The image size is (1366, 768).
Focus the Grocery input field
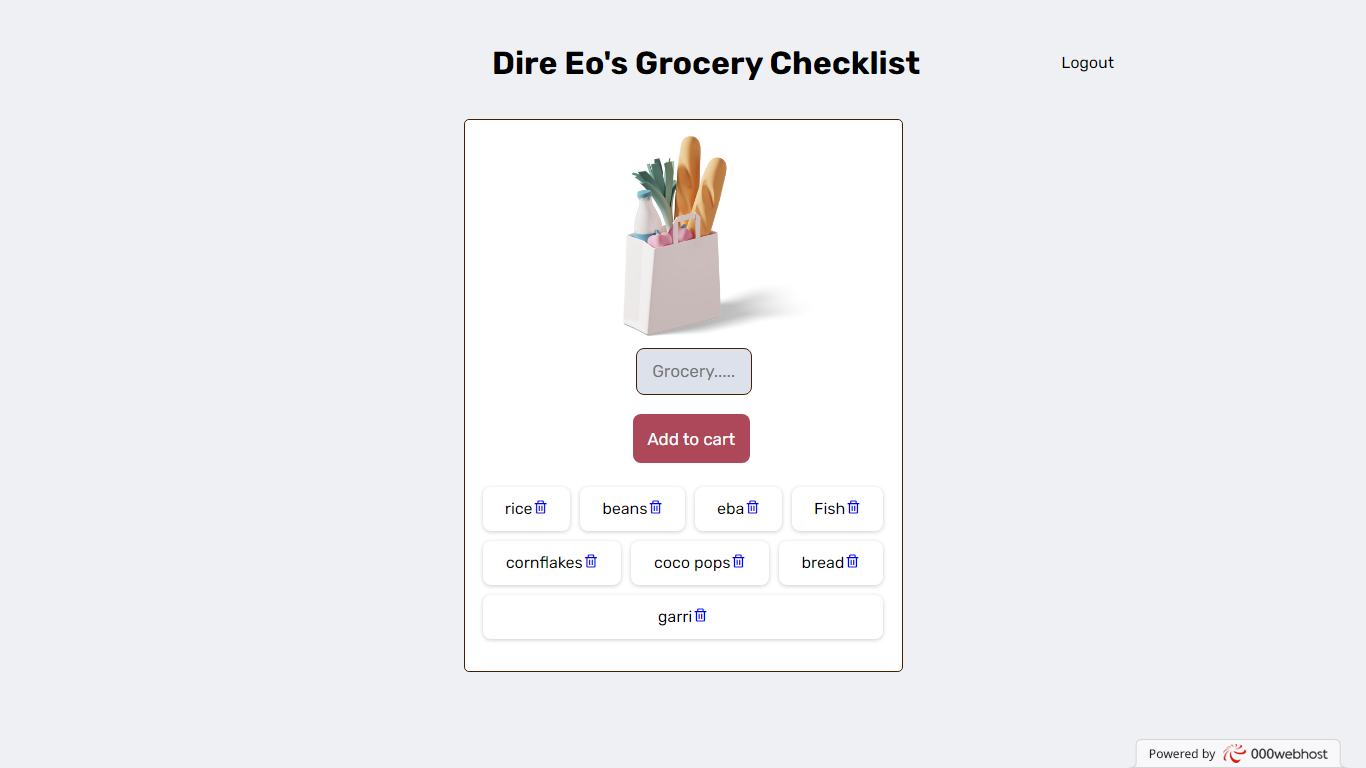coord(694,371)
